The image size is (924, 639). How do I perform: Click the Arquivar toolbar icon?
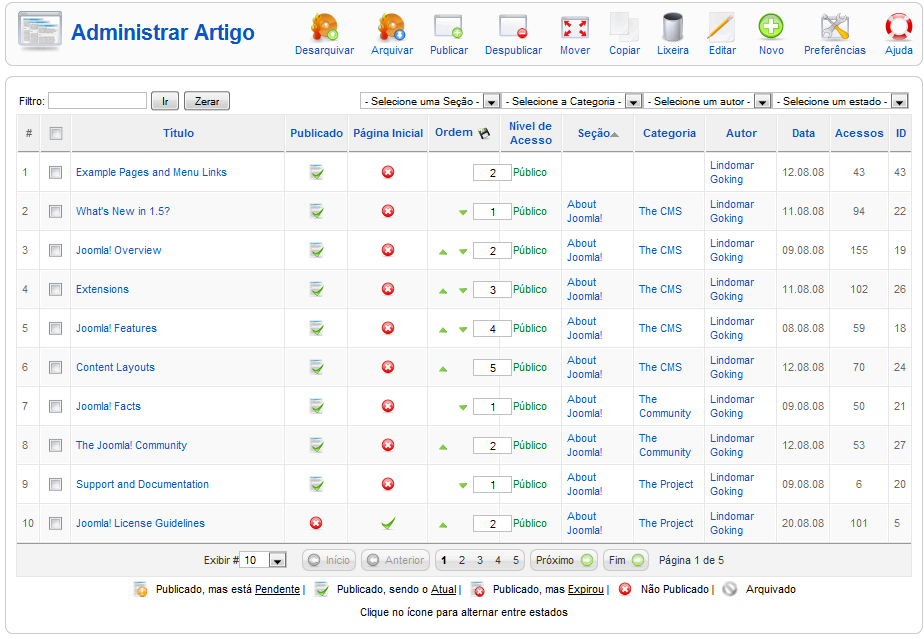(391, 27)
